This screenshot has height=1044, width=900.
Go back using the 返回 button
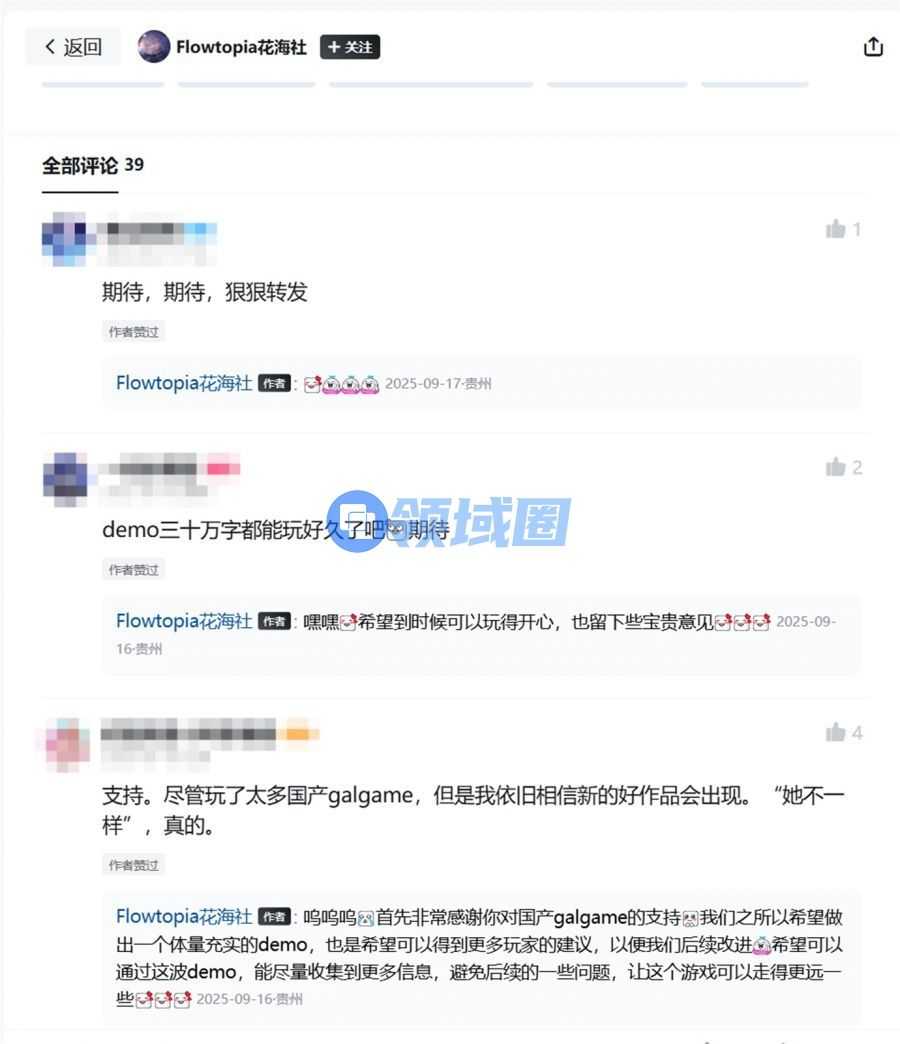pos(73,47)
